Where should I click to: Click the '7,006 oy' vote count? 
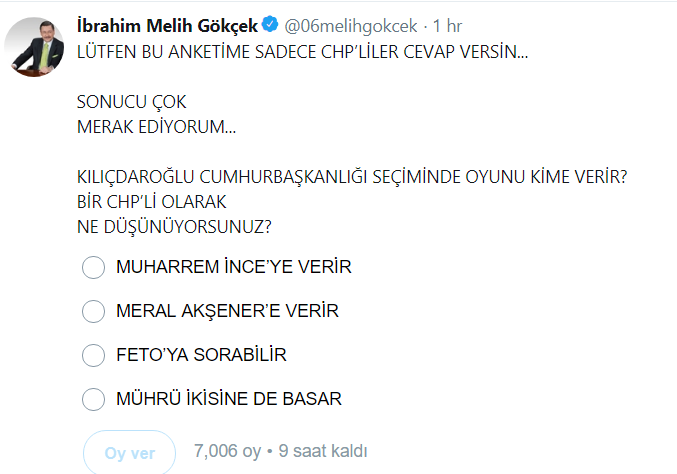pos(227,452)
